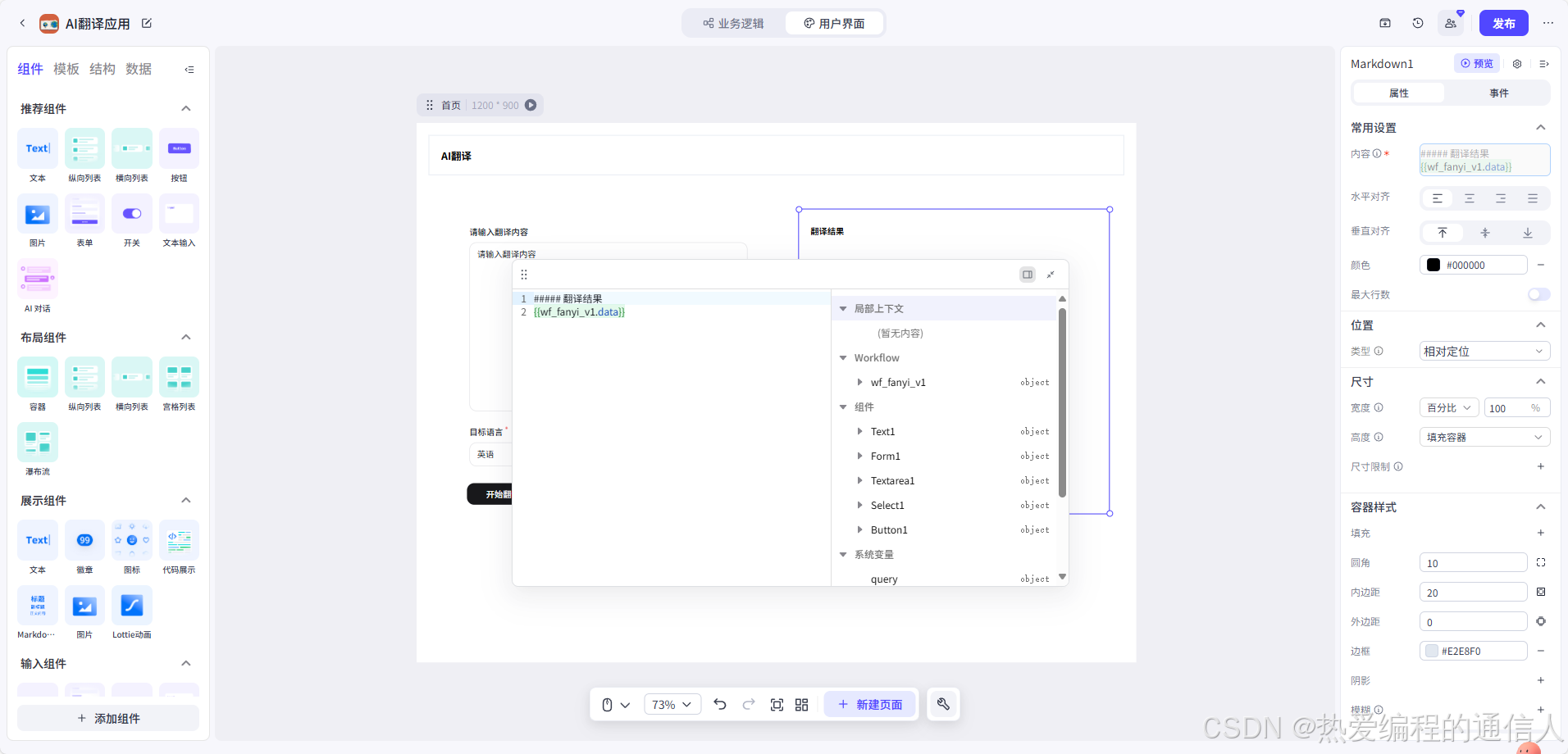Viewport: 1568px width, 754px height.
Task: Edit the AI翻译应用 app name
Action: point(147,23)
